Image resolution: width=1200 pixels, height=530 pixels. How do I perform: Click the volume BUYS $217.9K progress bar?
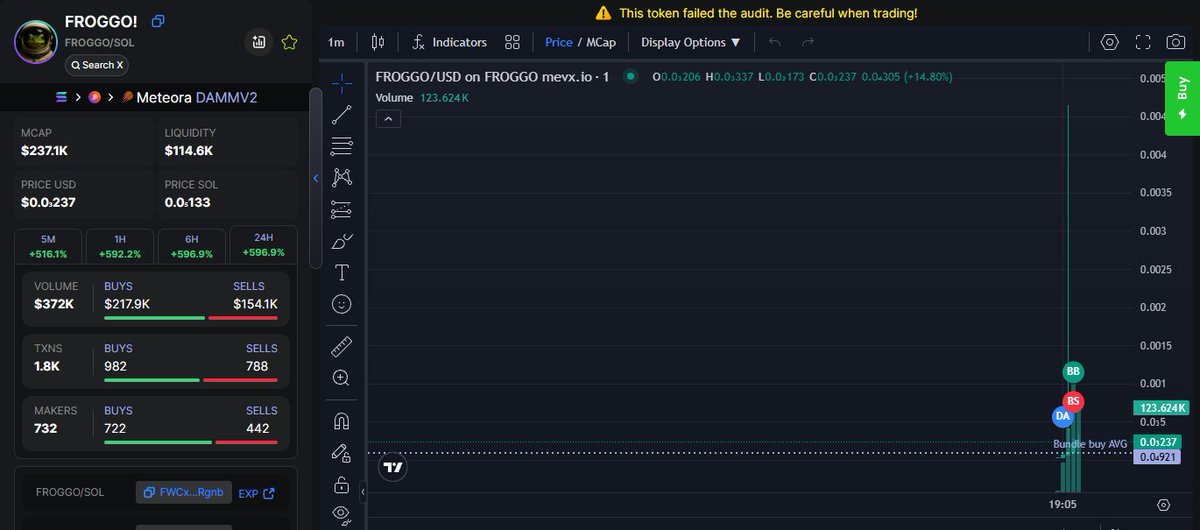click(154, 318)
